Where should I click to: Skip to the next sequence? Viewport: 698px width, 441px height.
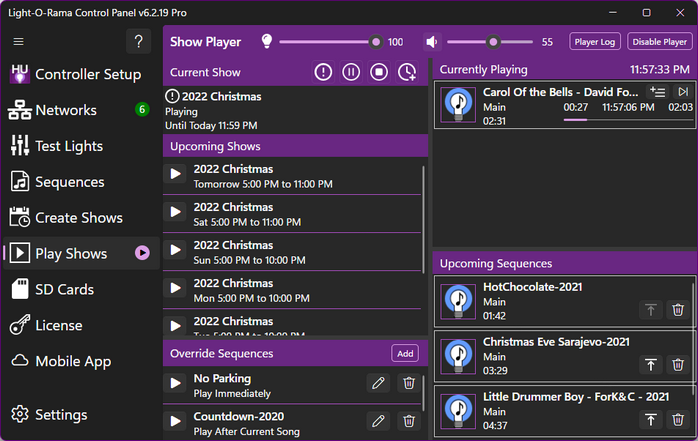683,92
